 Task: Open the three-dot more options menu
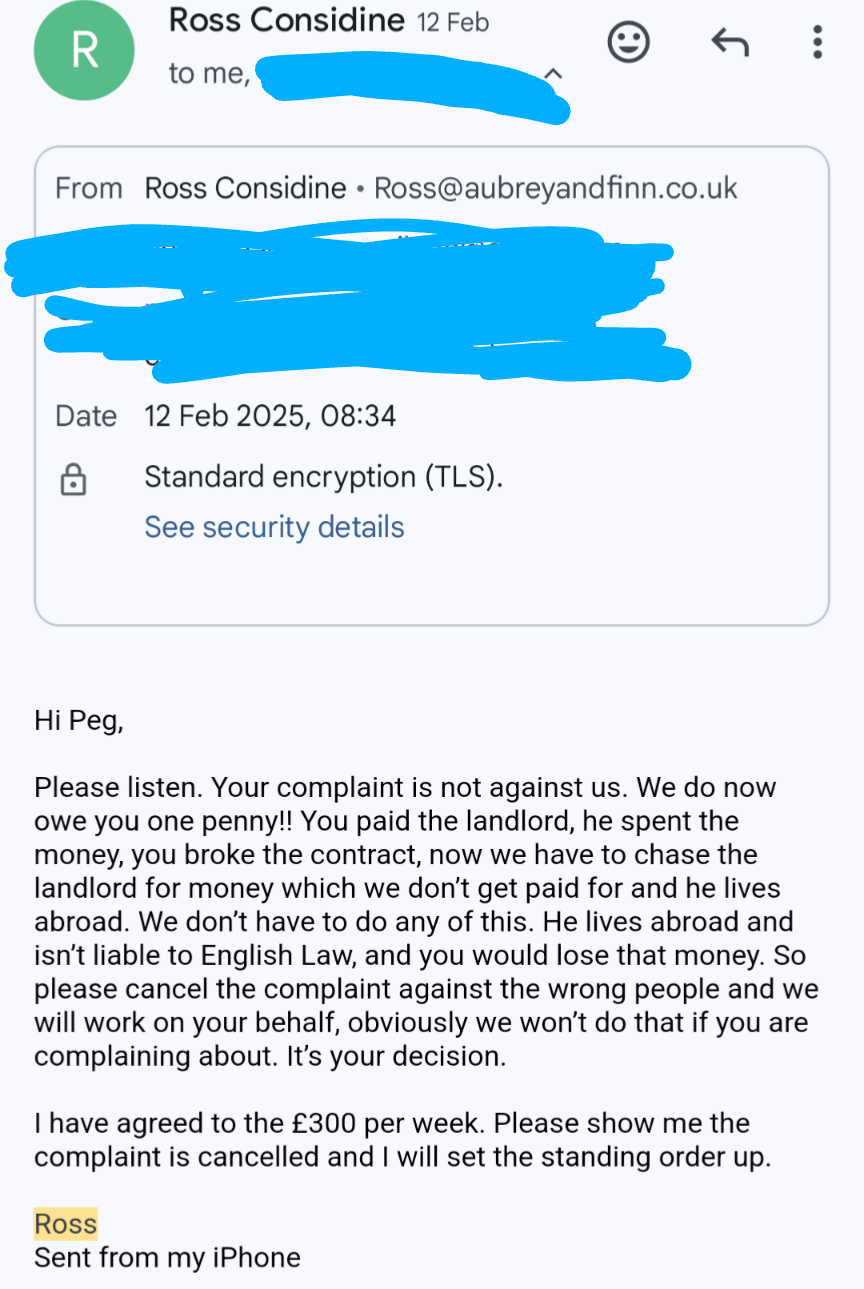pos(817,42)
